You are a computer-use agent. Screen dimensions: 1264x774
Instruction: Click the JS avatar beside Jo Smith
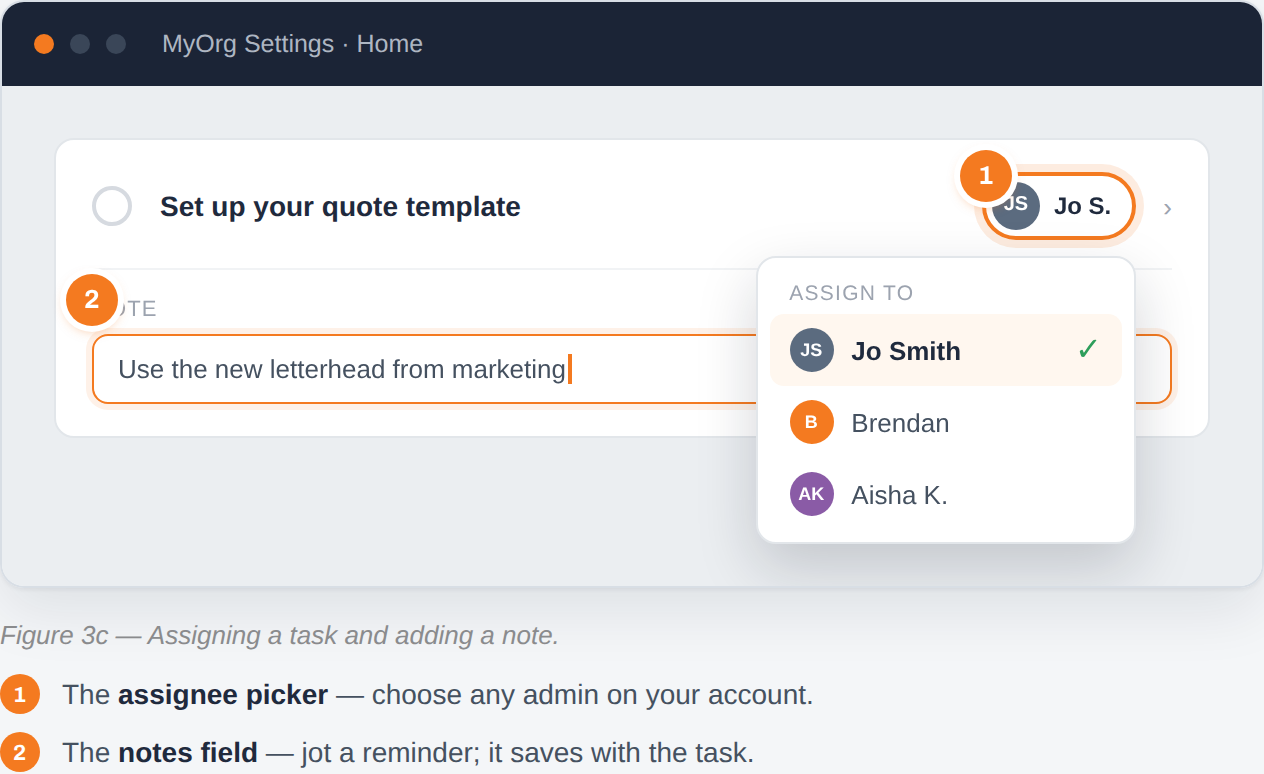811,350
